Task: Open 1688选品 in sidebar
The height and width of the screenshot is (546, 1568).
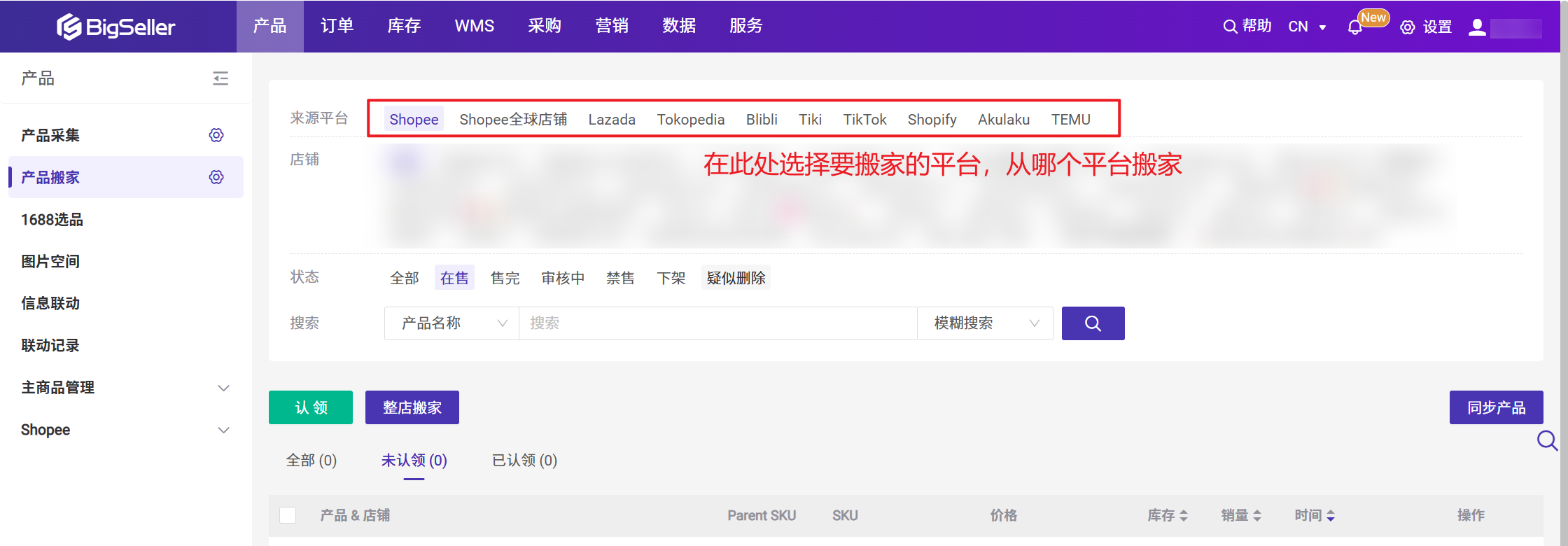Action: 52,220
